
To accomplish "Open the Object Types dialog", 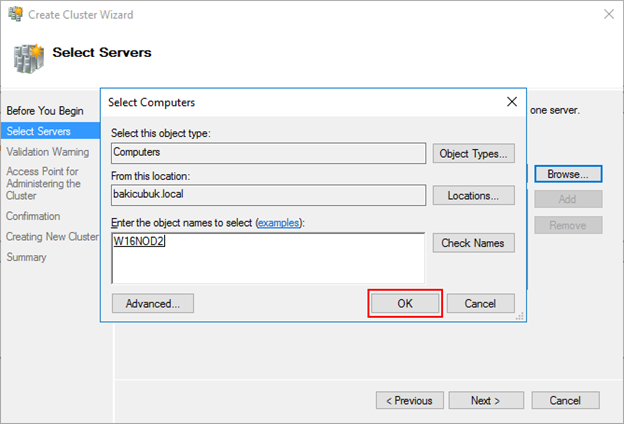I will pyautogui.click(x=474, y=154).
